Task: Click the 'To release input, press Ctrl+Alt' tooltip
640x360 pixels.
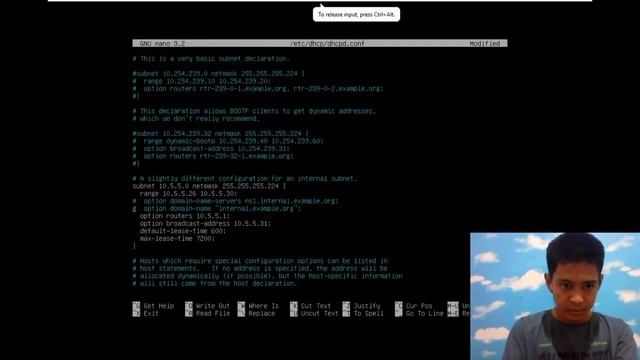Action: tap(356, 14)
